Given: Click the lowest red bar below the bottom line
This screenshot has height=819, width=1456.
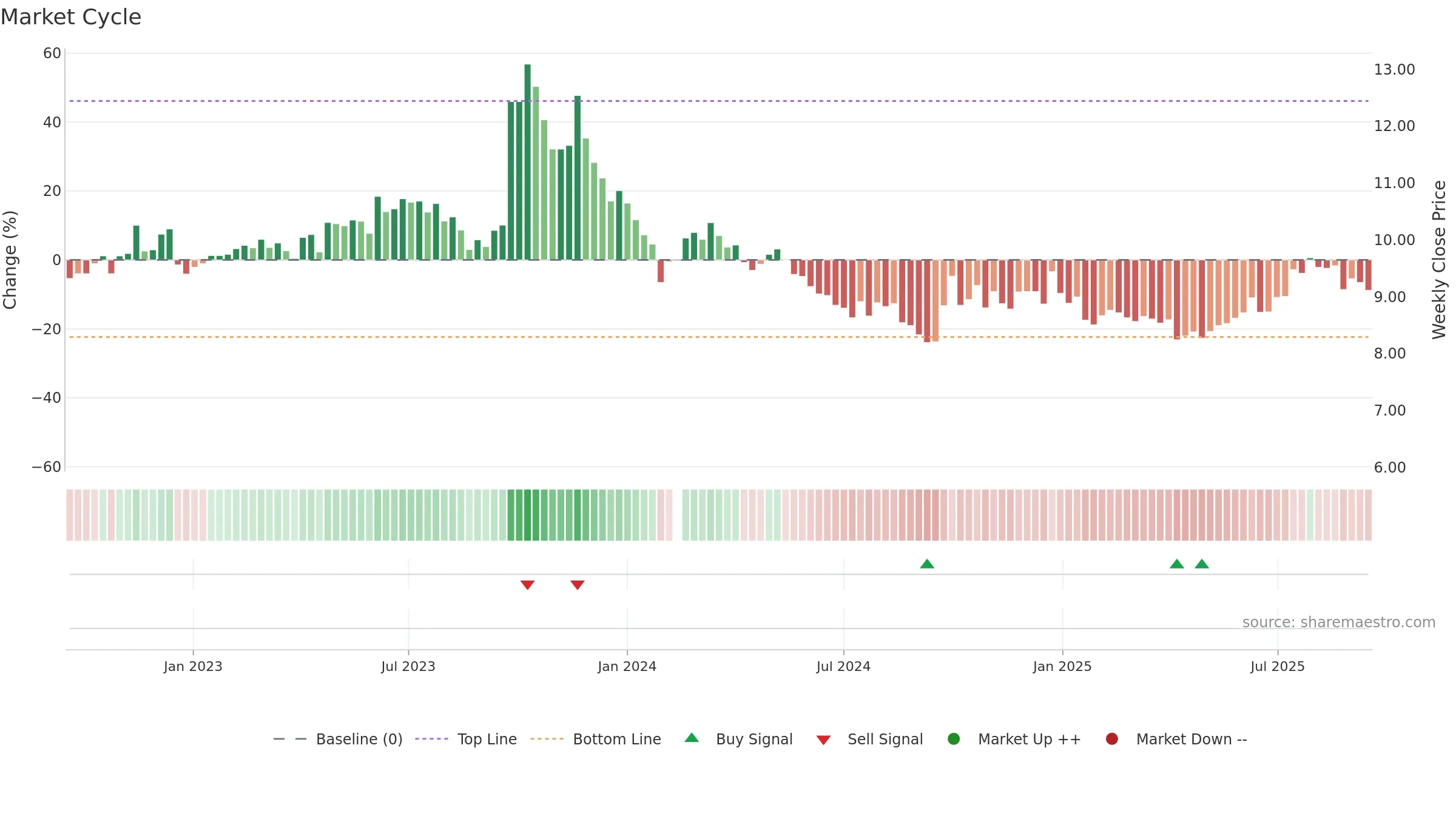Looking at the screenshot, I should coord(927,301).
